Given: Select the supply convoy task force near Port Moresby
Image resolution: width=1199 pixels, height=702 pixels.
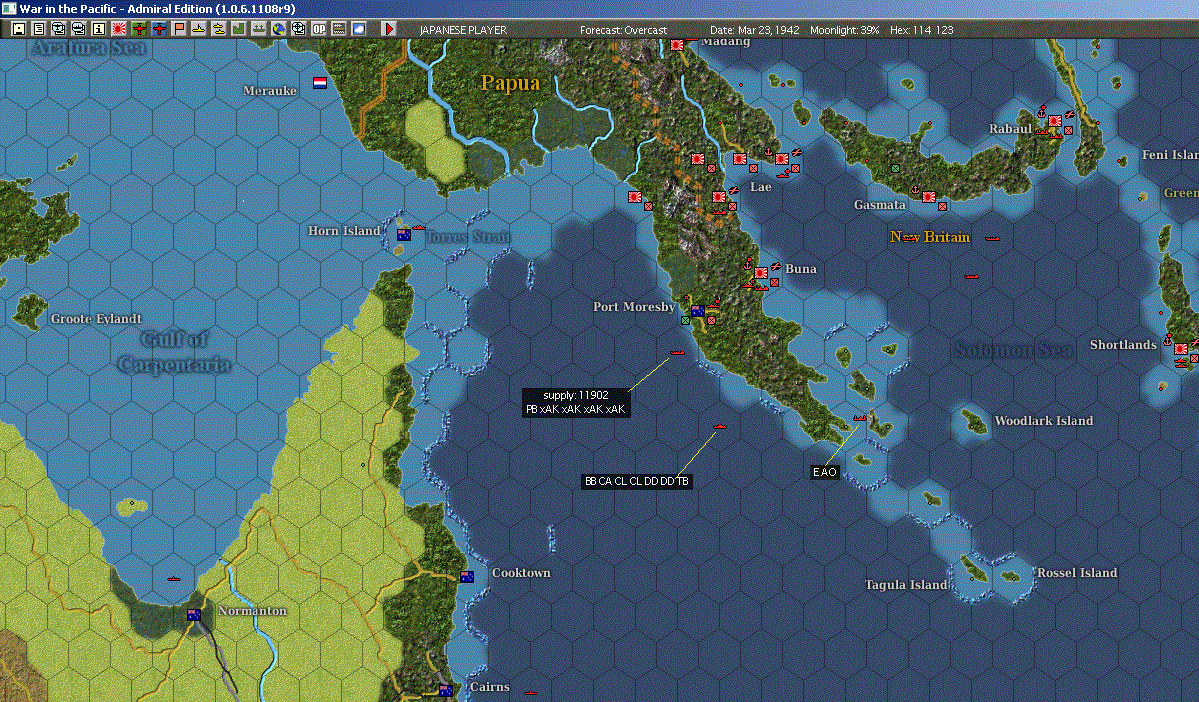Looking at the screenshot, I should click(677, 353).
